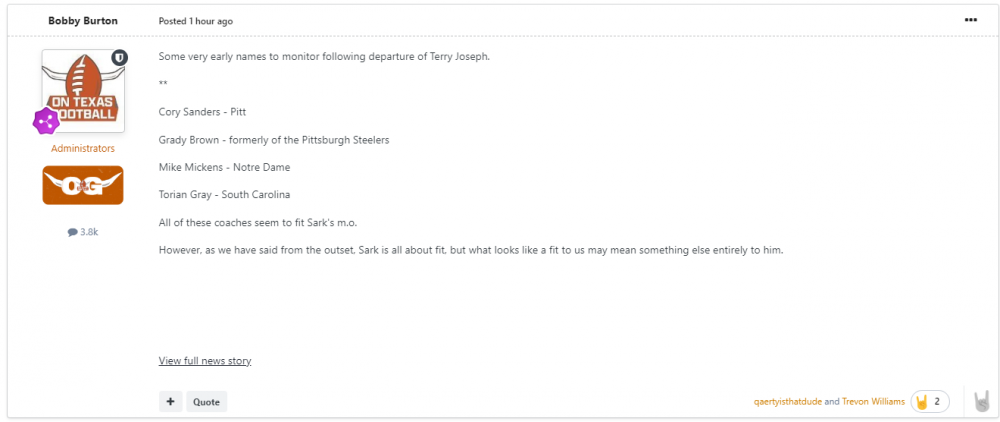Click the moderator shield badge on avatar
Screen dimensions: 1000x422
click(119, 58)
